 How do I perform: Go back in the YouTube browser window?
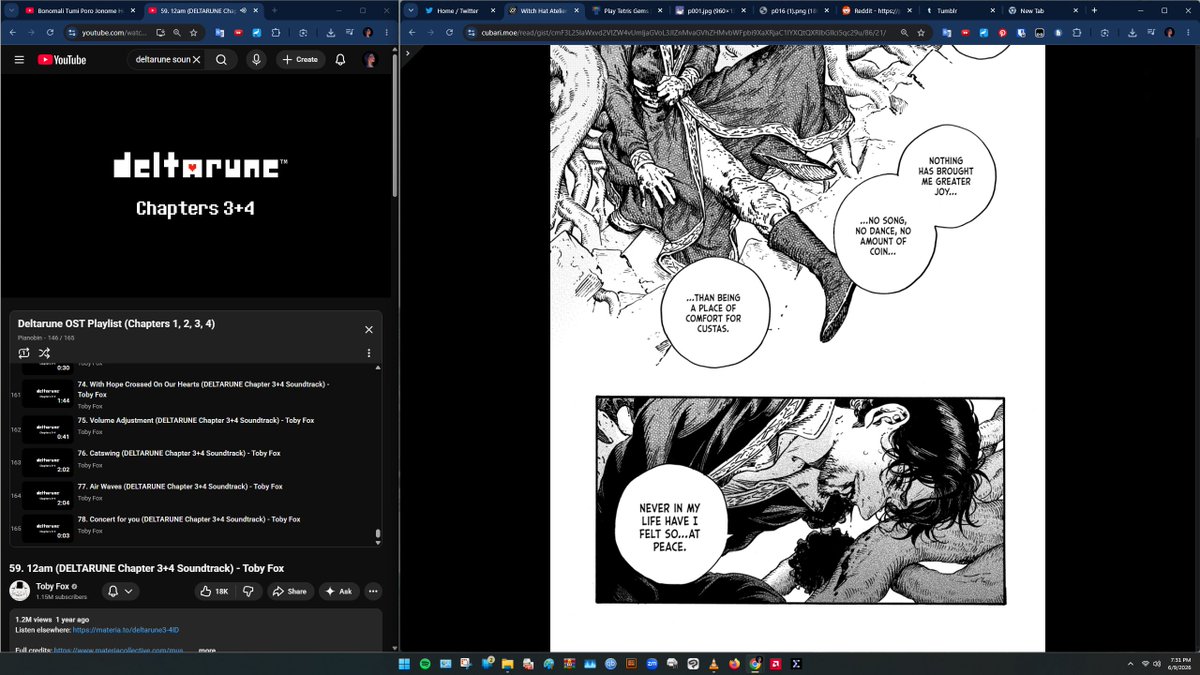[13, 32]
